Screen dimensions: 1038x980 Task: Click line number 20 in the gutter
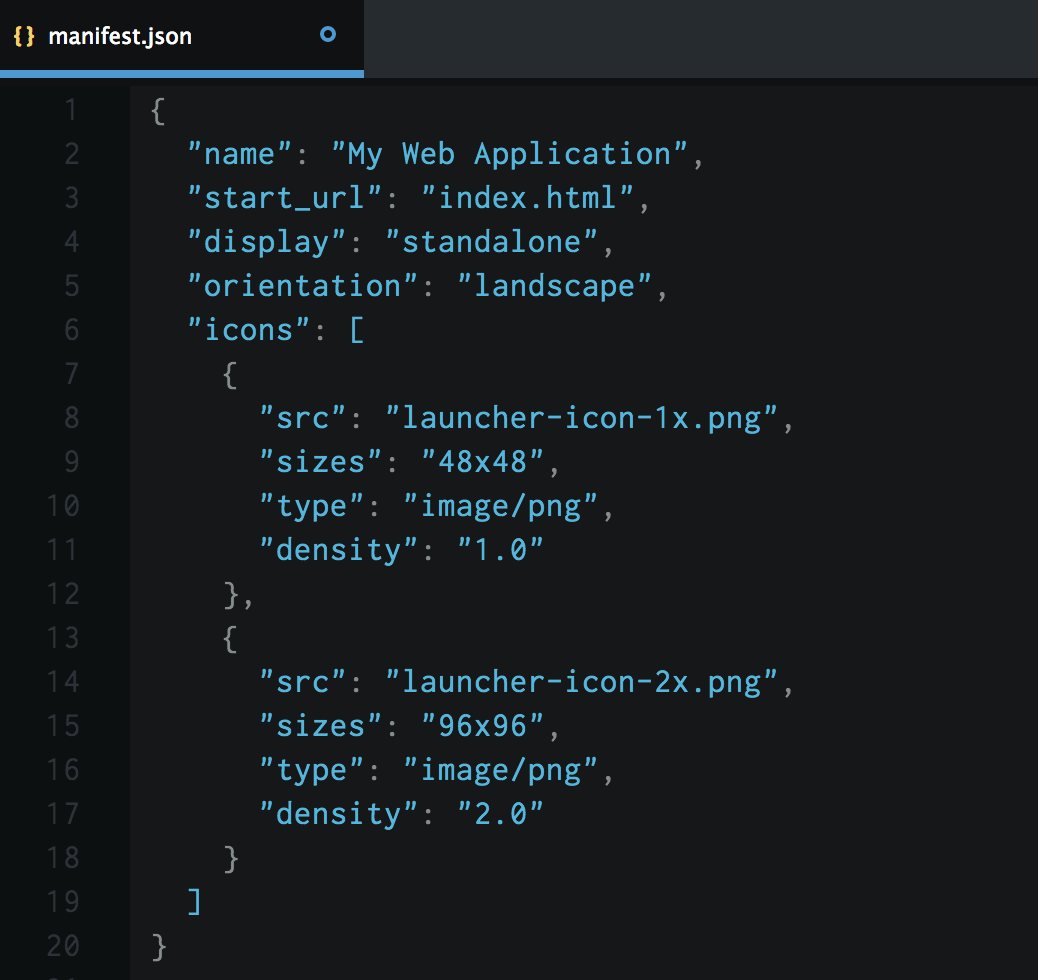[63, 946]
